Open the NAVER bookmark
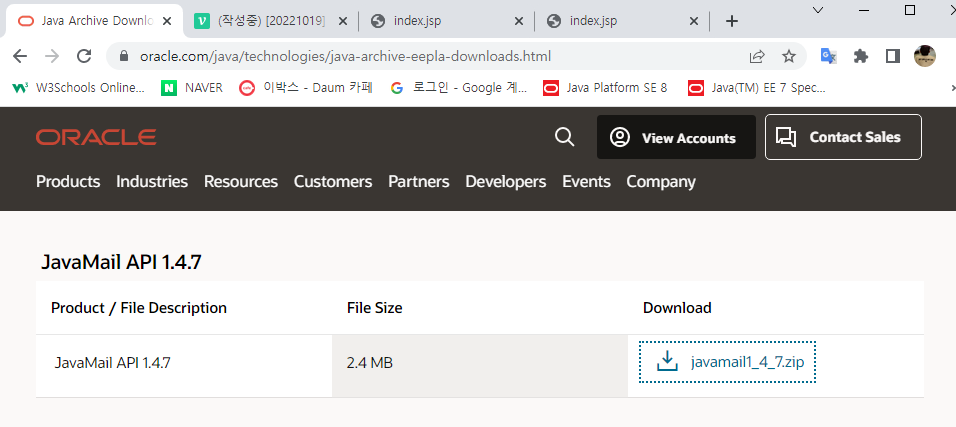Viewport: 956px width, 427px height. [192, 88]
